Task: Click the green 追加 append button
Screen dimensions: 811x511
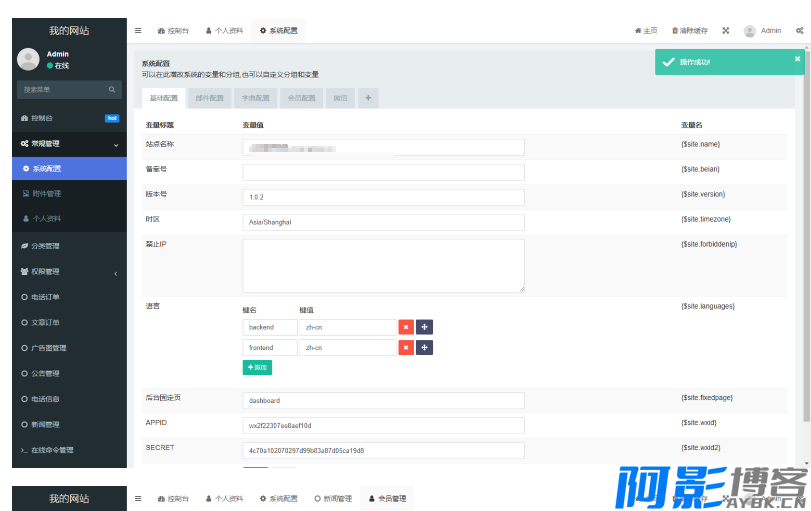Action: point(257,367)
